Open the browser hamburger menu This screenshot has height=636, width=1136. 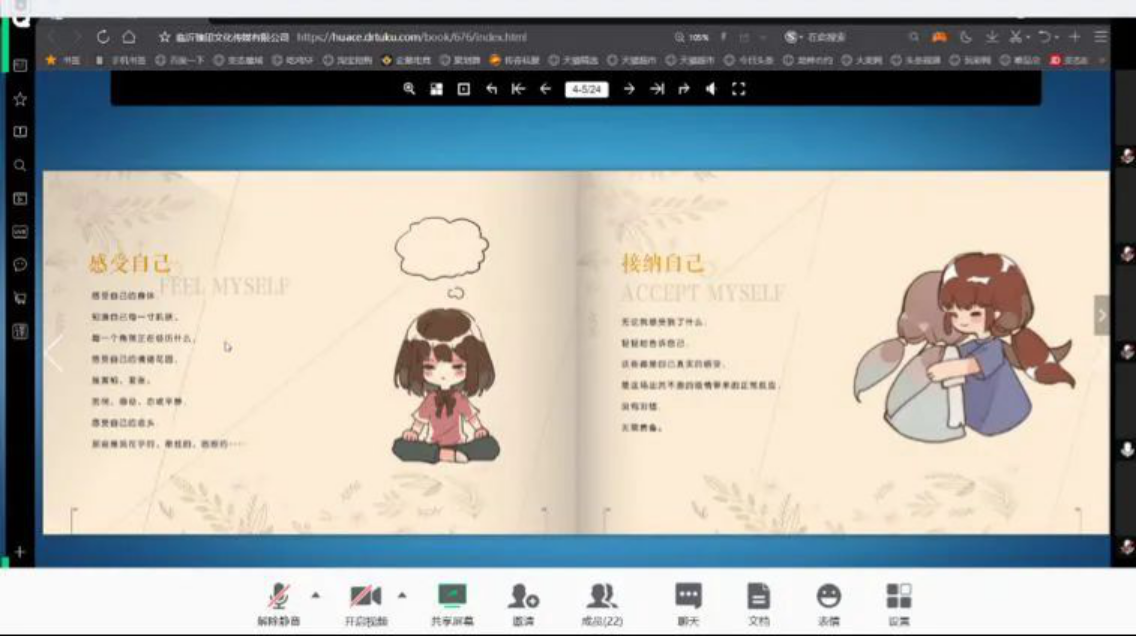1100,37
